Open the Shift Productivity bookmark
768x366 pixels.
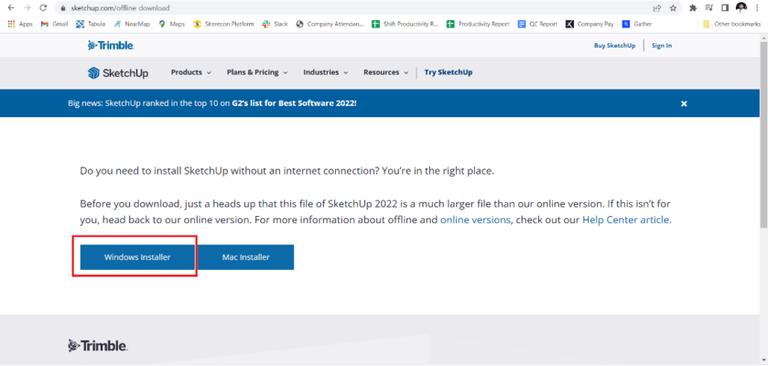(405, 24)
